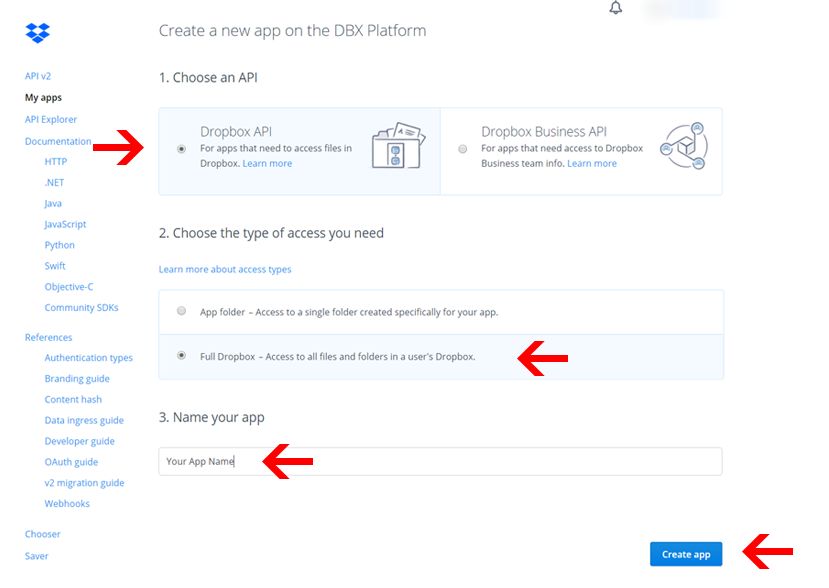Image resolution: width=829 pixels, height=588 pixels.
Task: Go to My apps
Action: [x=42, y=97]
